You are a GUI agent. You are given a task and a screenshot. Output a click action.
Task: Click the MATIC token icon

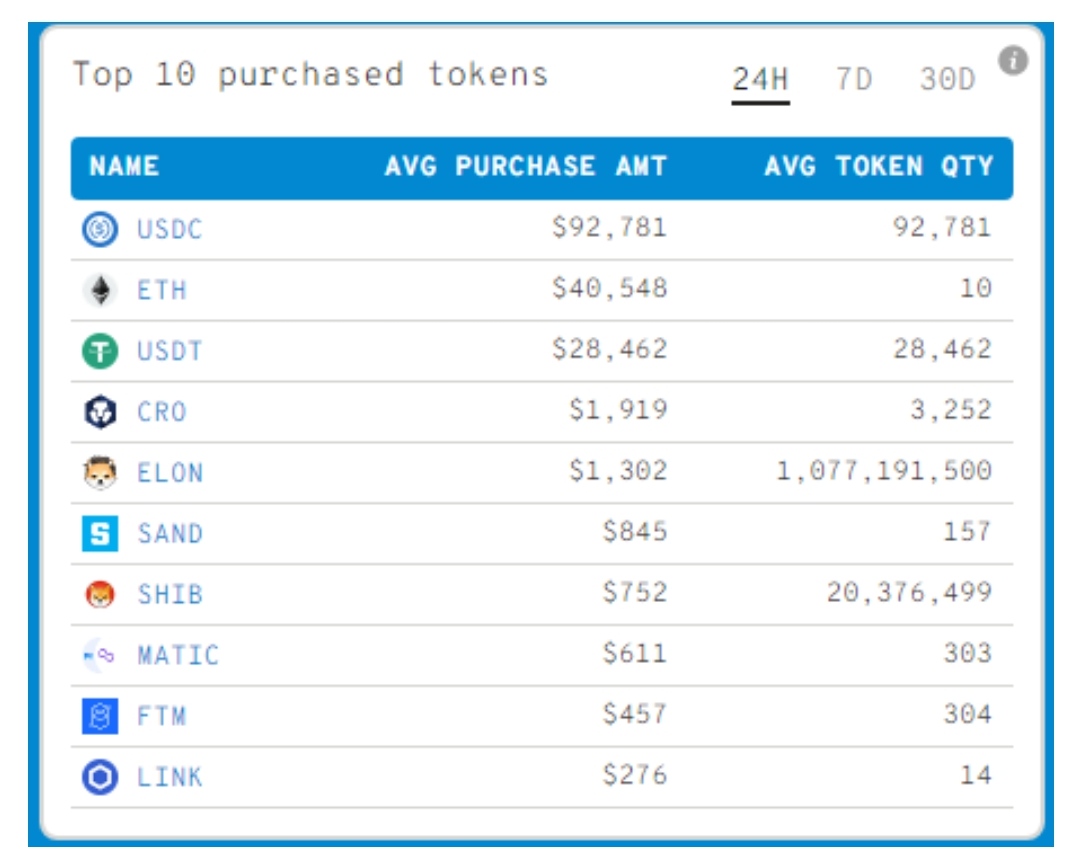[100, 655]
